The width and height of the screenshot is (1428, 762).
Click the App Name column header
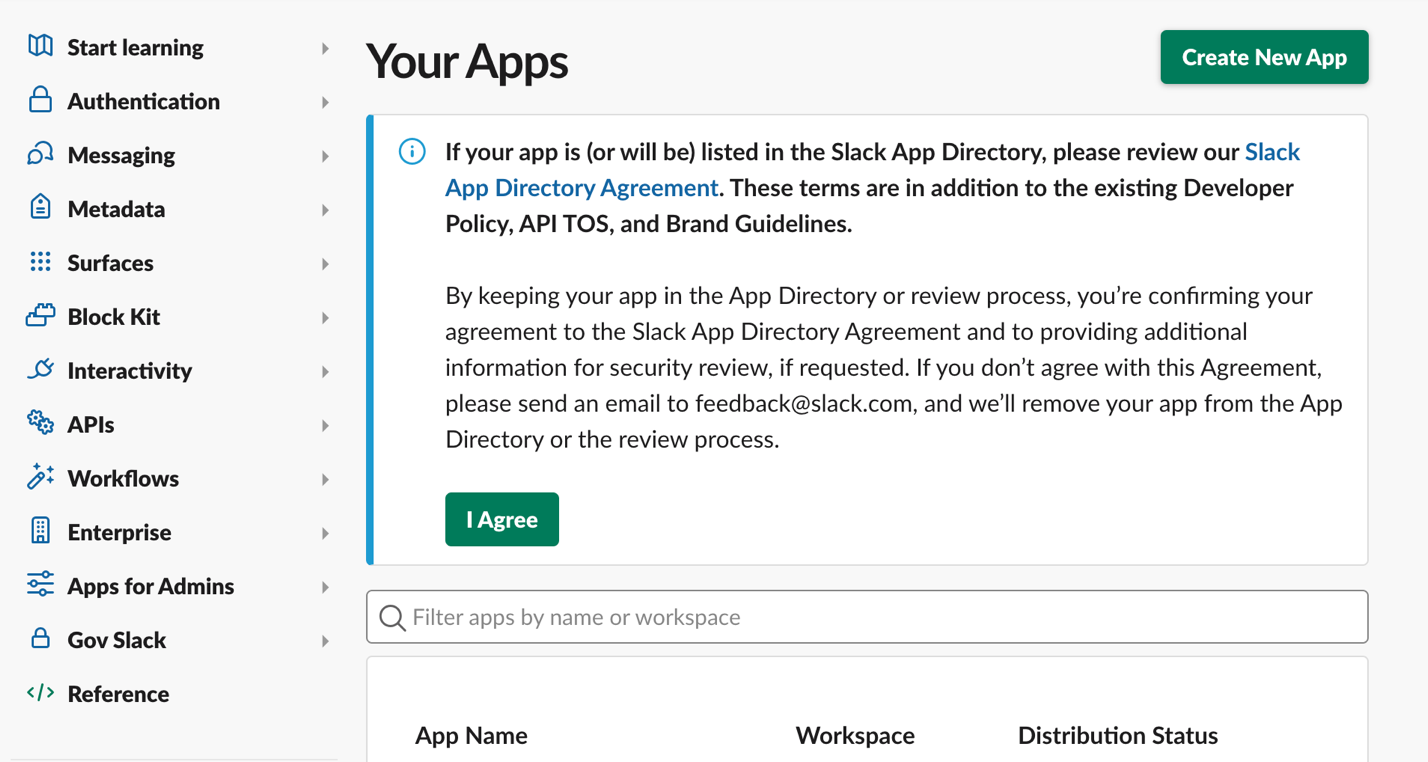point(471,736)
